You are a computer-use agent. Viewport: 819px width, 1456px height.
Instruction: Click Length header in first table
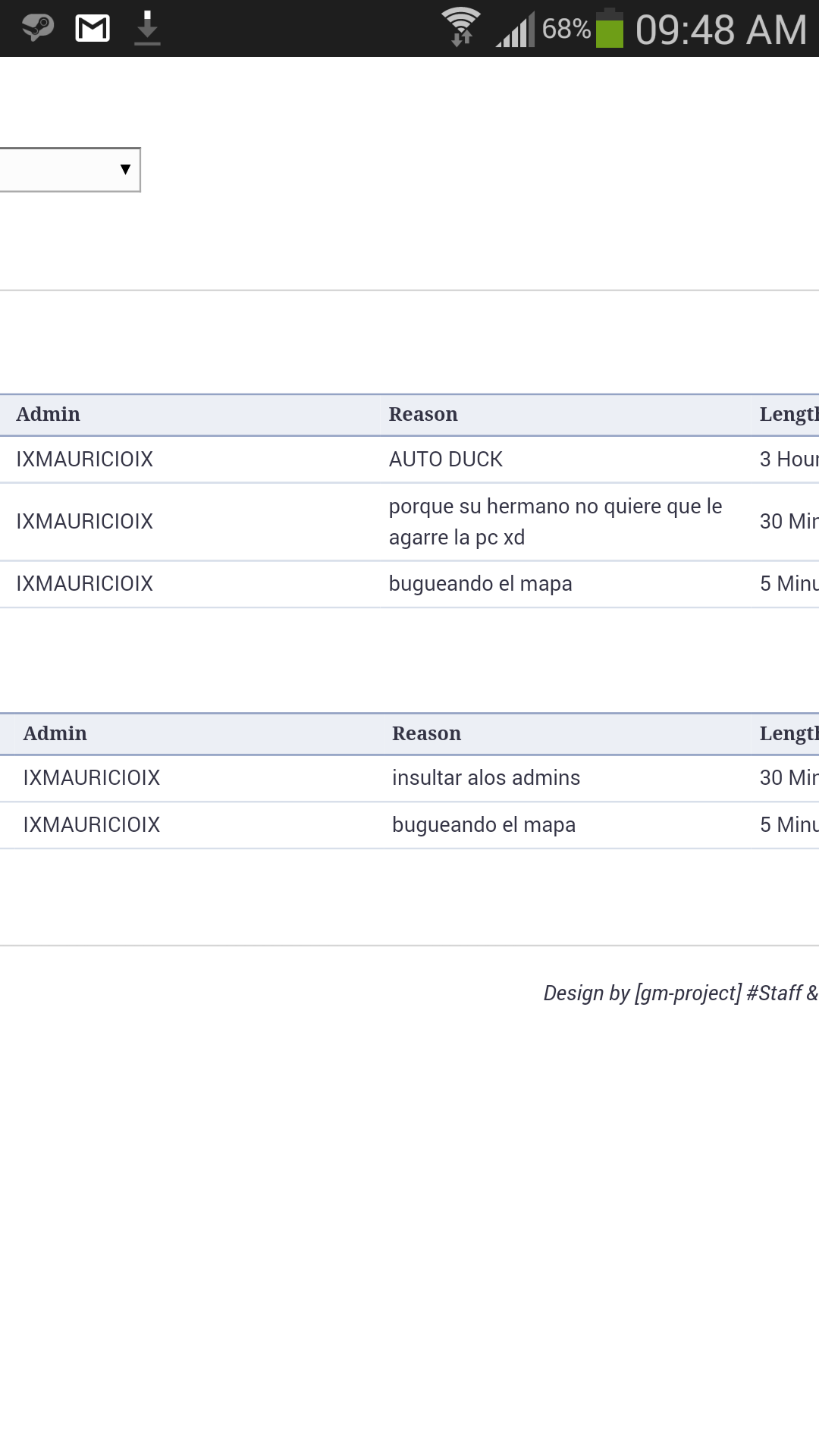pos(789,414)
